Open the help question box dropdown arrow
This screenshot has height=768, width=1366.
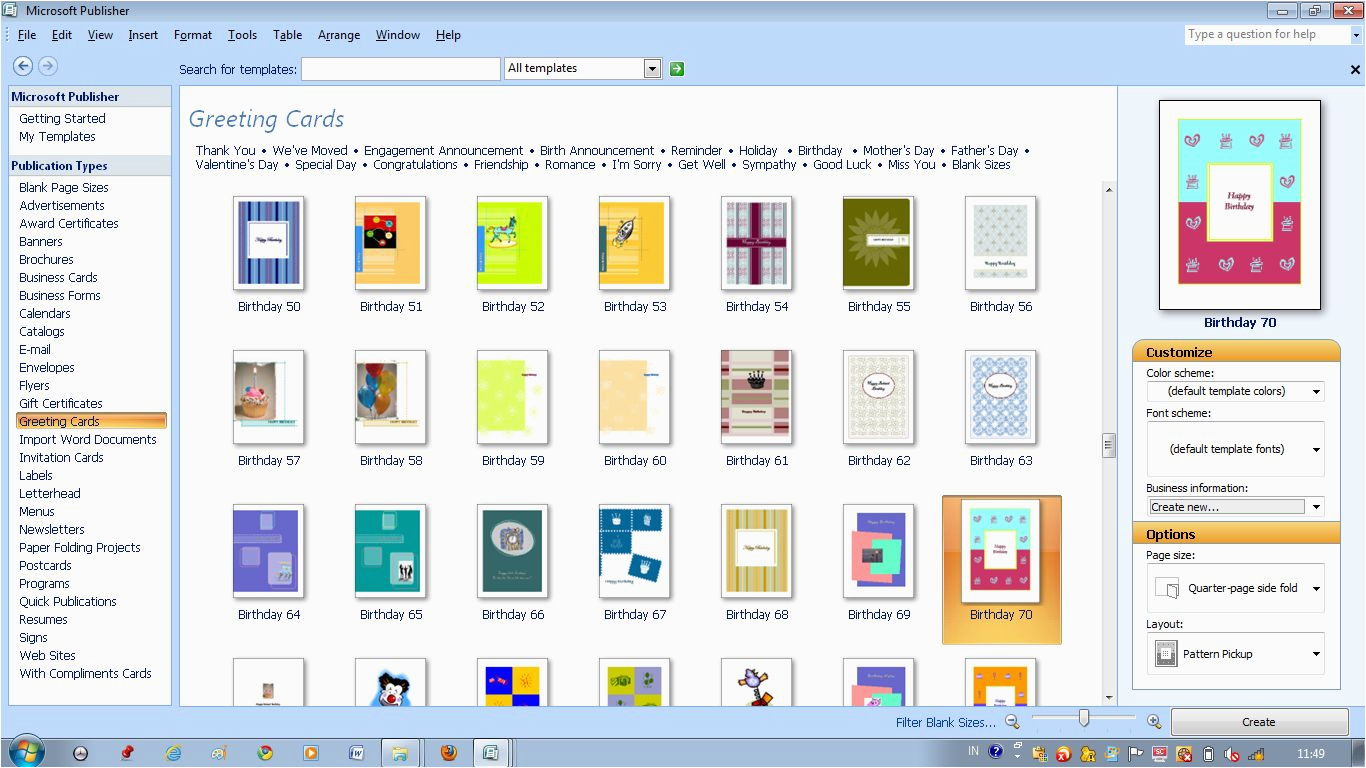(x=1356, y=35)
